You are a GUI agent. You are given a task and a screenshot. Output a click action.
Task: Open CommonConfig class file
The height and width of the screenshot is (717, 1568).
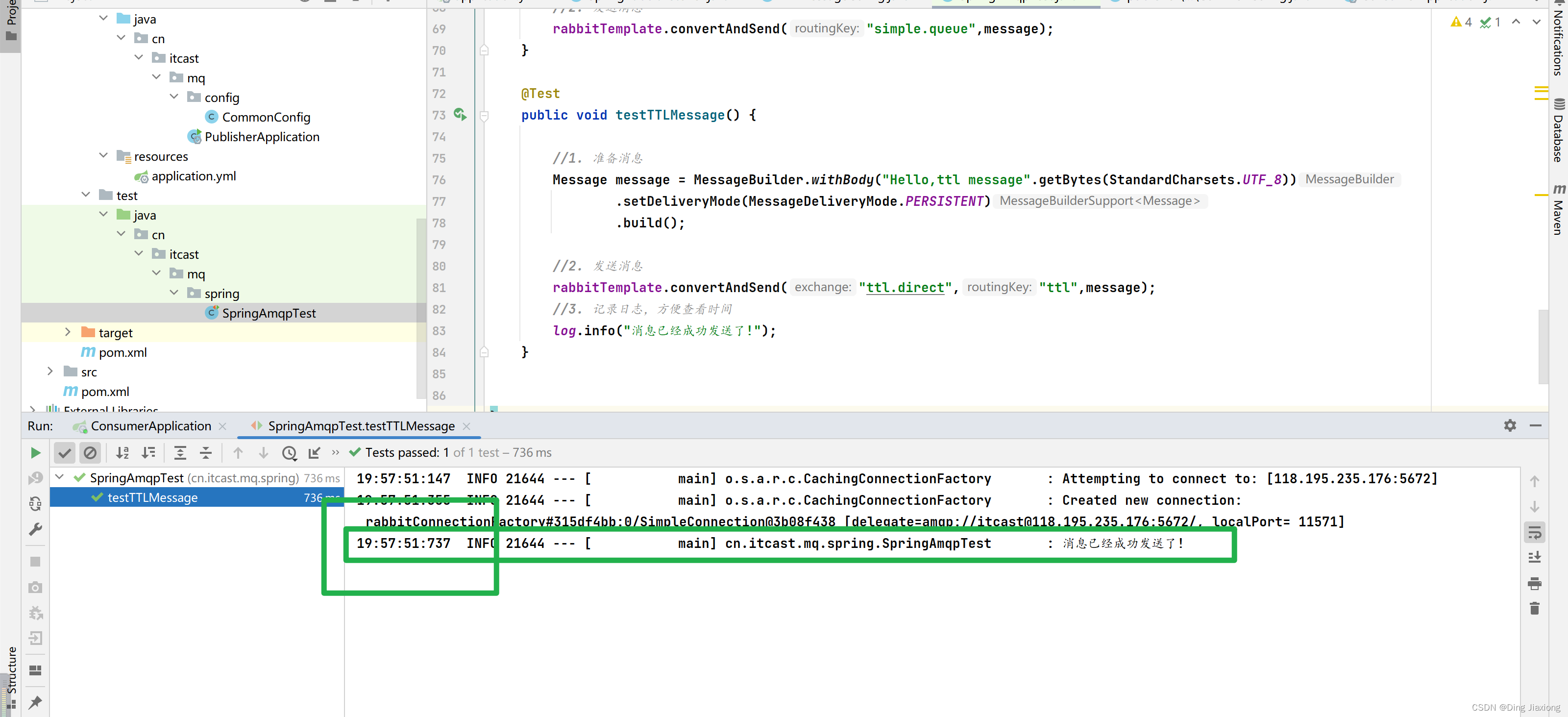(x=266, y=117)
